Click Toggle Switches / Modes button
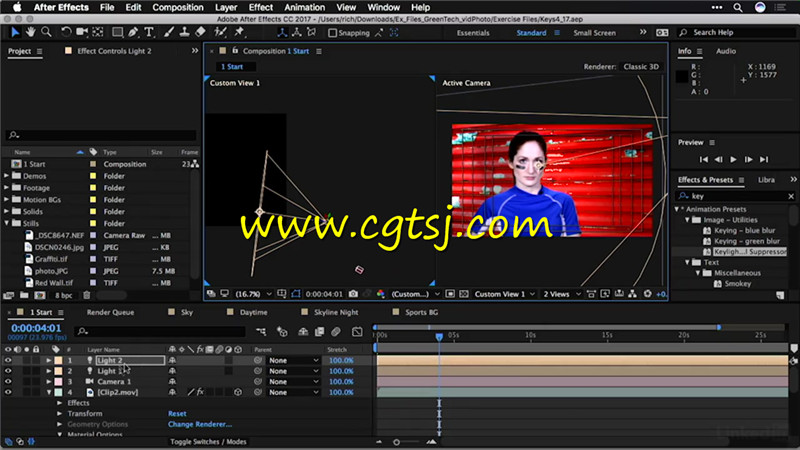800x450 pixels. [208, 442]
